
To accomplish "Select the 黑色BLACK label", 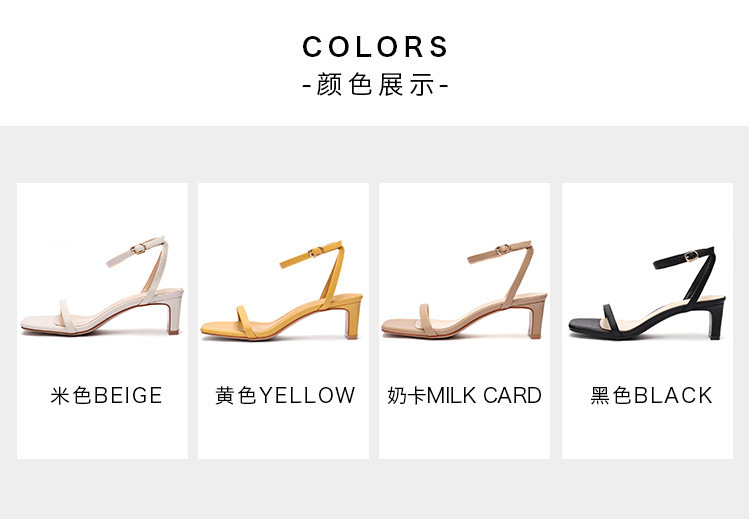I will (651, 396).
